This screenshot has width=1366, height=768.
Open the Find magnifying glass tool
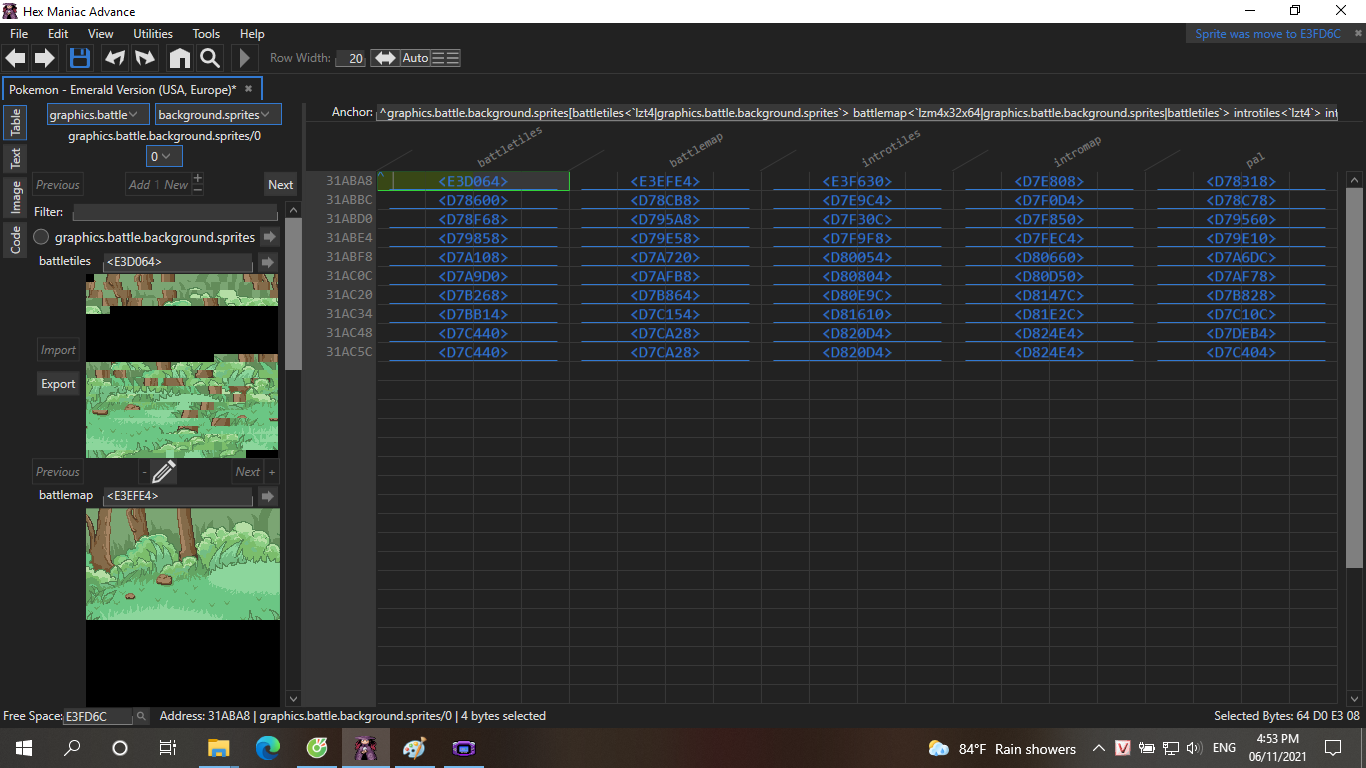click(209, 58)
